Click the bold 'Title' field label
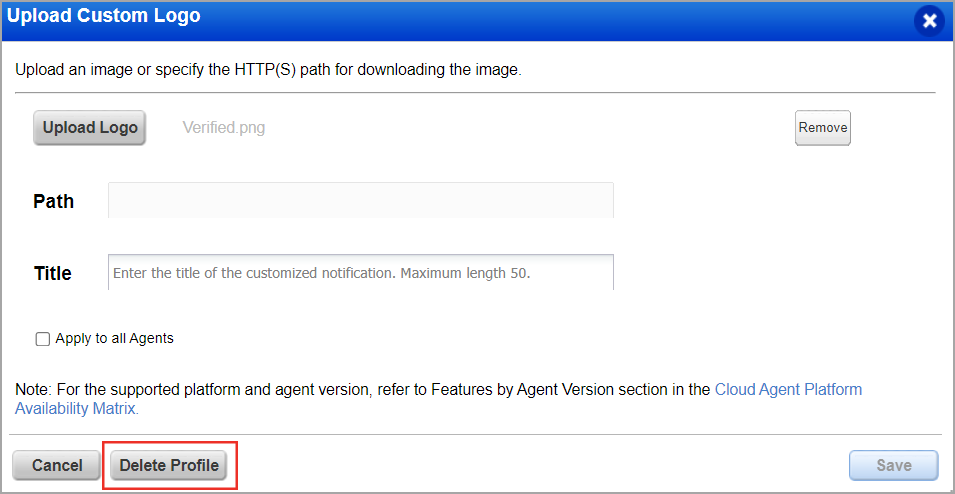The image size is (955, 494). [53, 273]
